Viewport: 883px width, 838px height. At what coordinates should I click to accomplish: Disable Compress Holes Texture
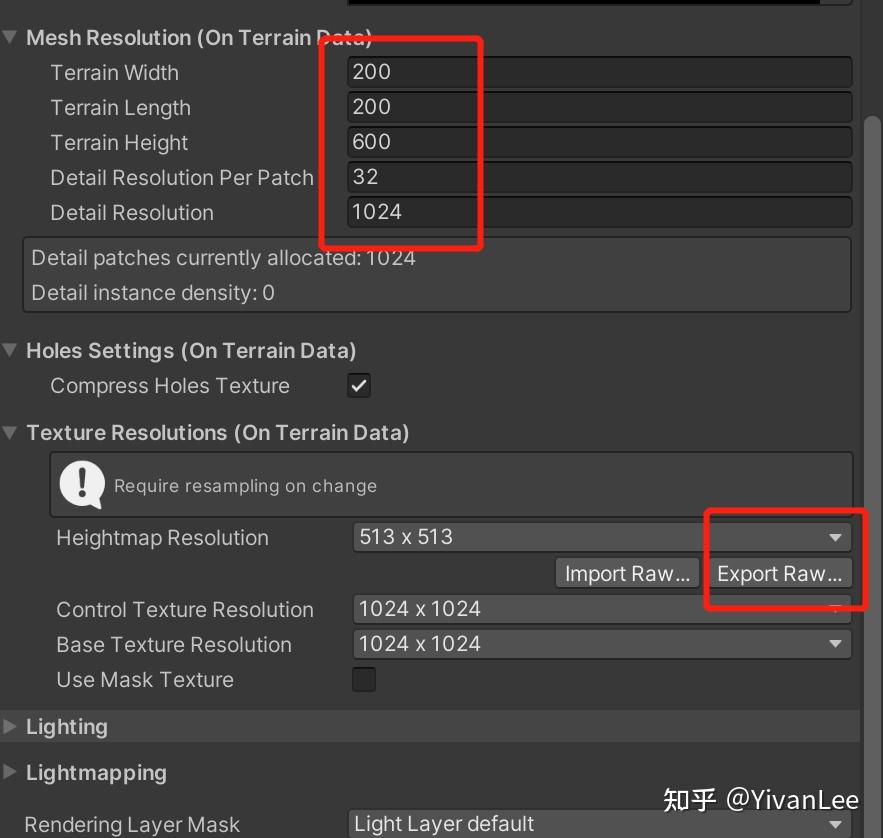click(x=358, y=385)
